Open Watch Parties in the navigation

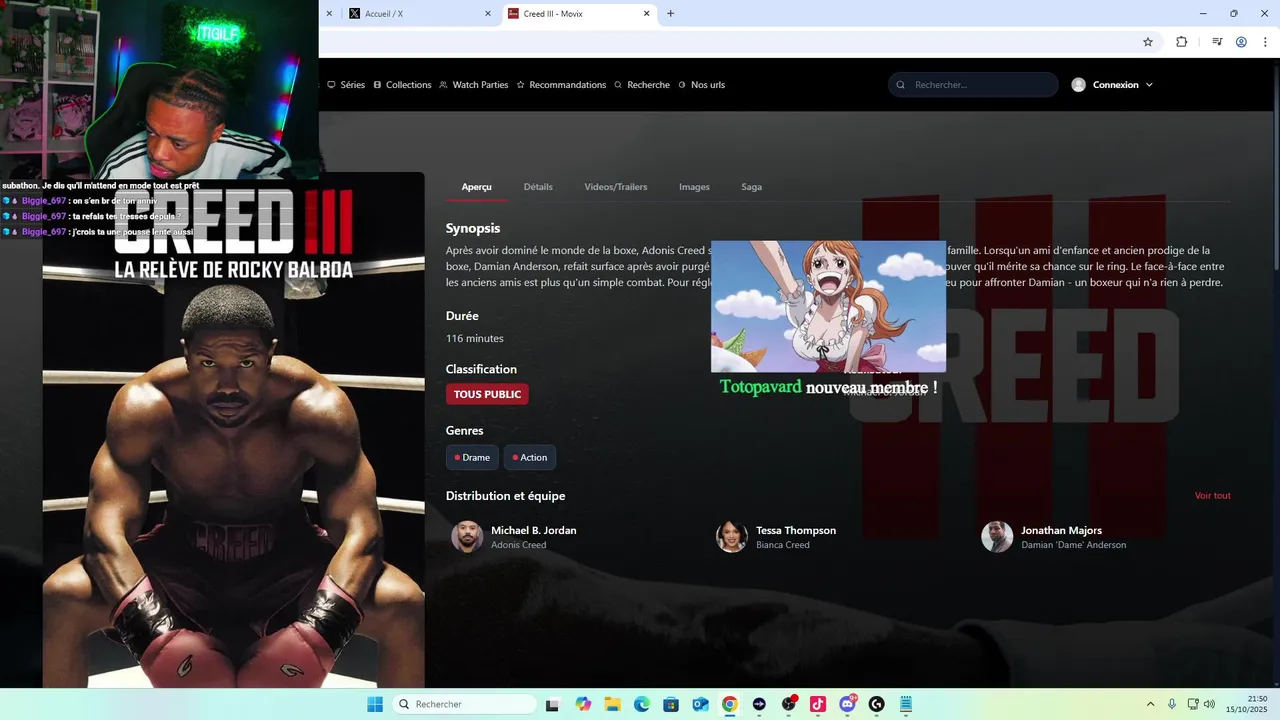point(473,85)
